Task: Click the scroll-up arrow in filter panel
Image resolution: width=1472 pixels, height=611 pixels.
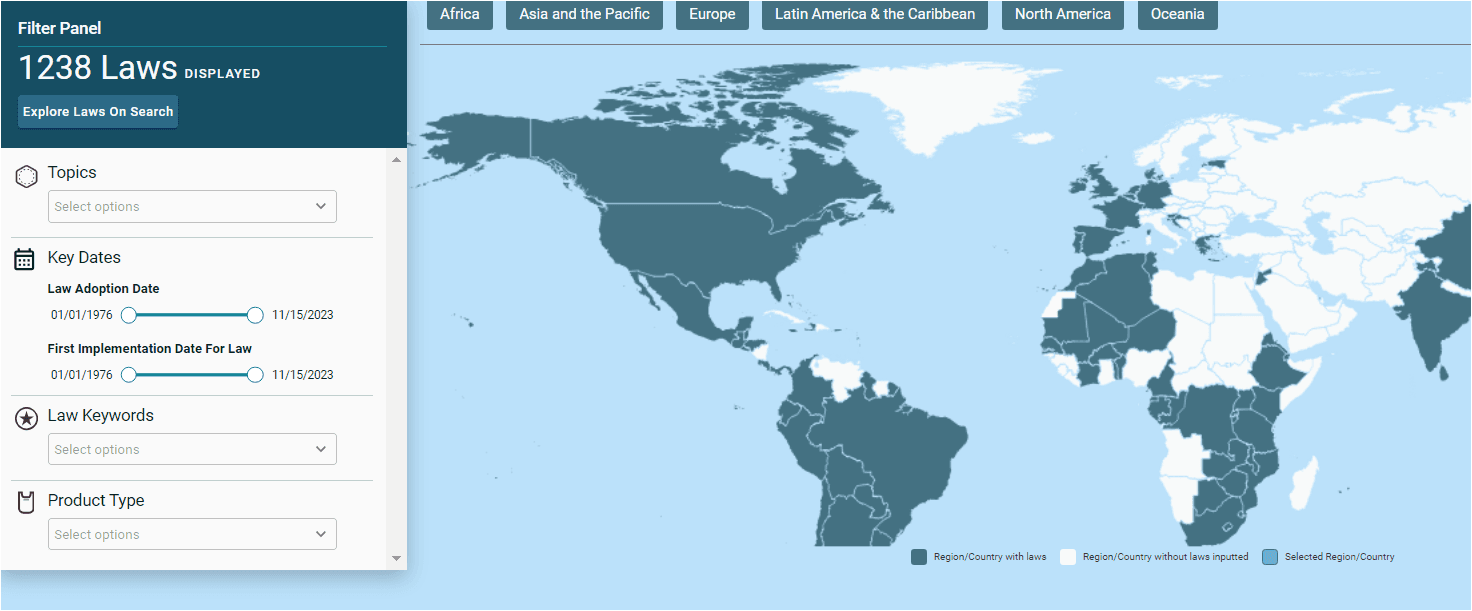Action: click(x=396, y=160)
